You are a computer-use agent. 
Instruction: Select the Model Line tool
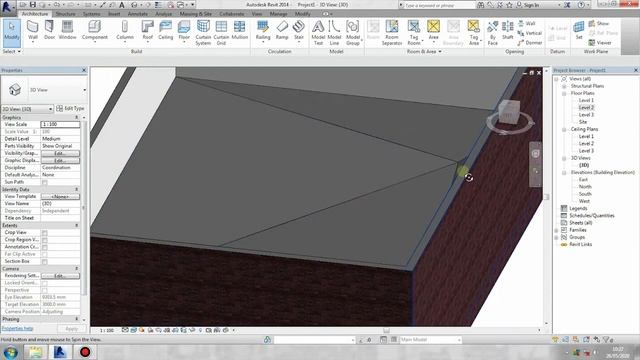334,33
